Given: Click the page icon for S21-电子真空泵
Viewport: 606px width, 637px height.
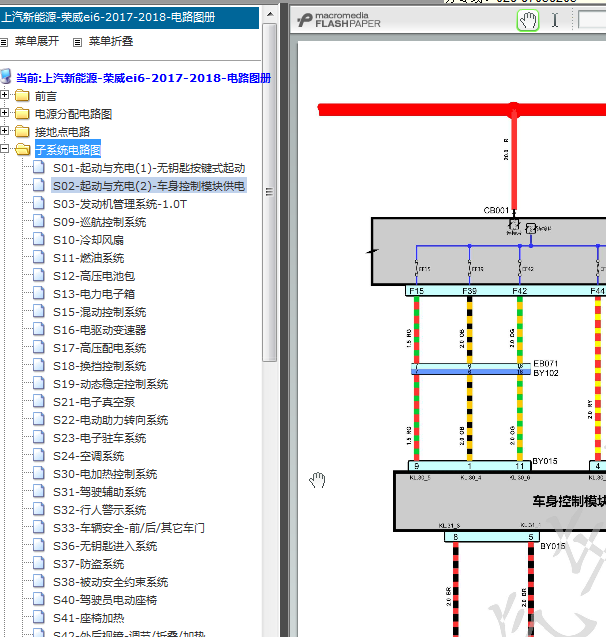Looking at the screenshot, I should [x=39, y=401].
